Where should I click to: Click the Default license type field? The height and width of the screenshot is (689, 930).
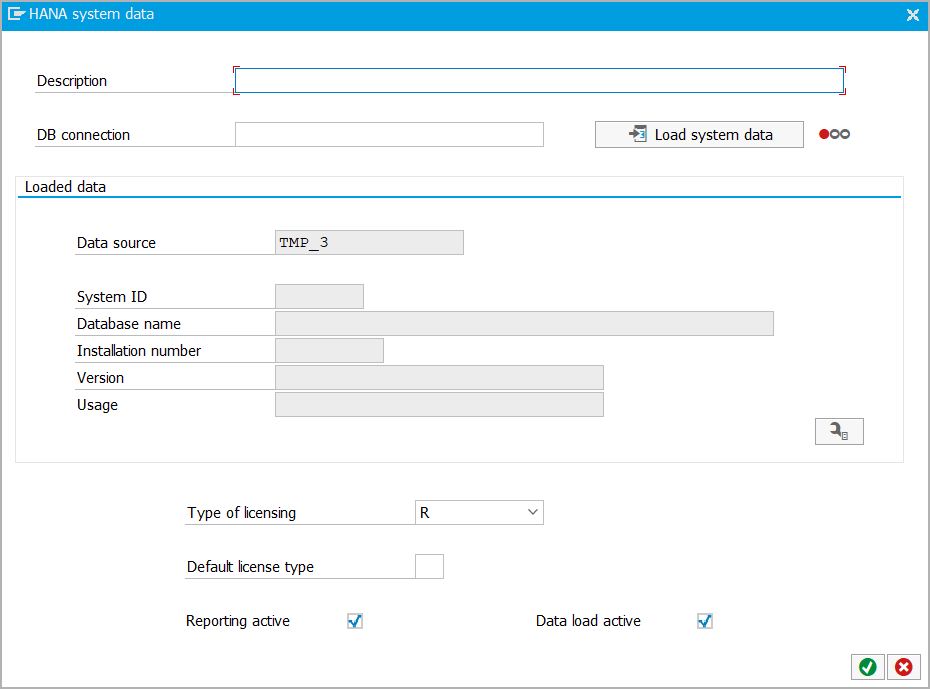(x=429, y=566)
